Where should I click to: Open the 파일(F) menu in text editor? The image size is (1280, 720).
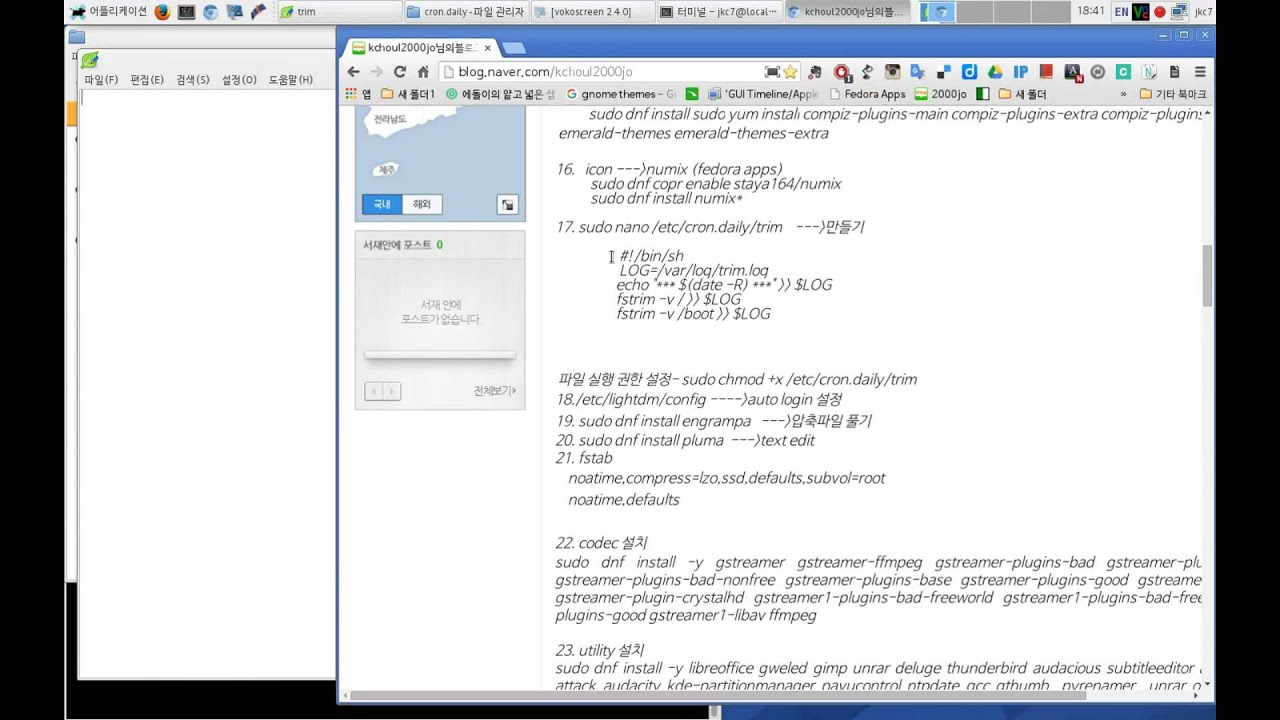click(101, 80)
